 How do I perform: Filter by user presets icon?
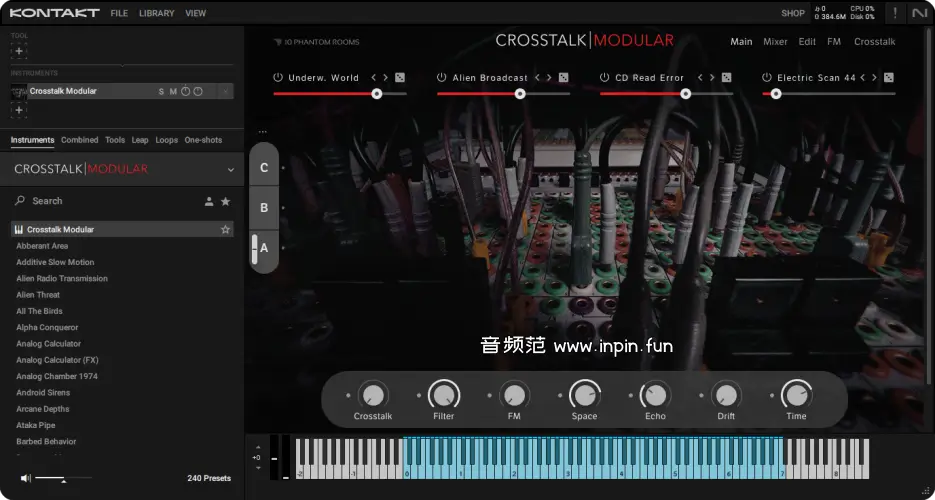[x=209, y=201]
